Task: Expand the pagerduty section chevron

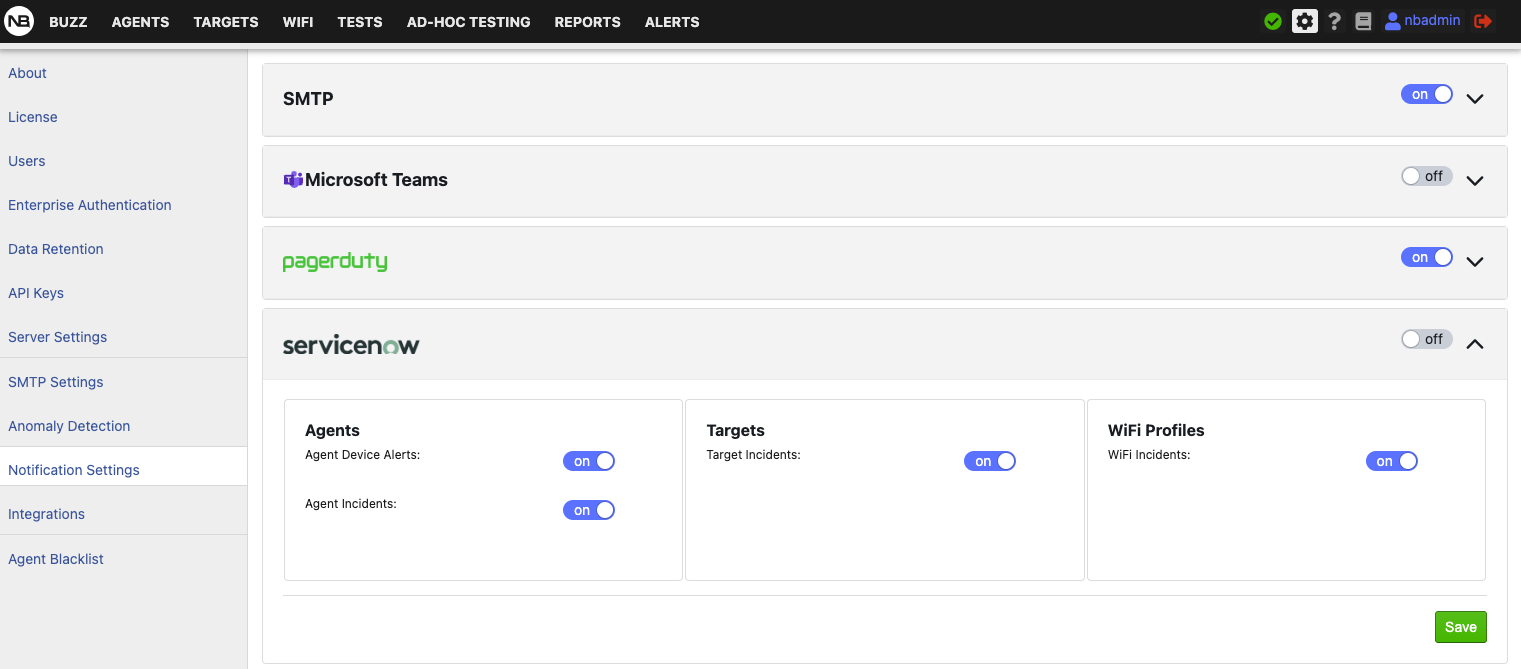Action: point(1475,262)
